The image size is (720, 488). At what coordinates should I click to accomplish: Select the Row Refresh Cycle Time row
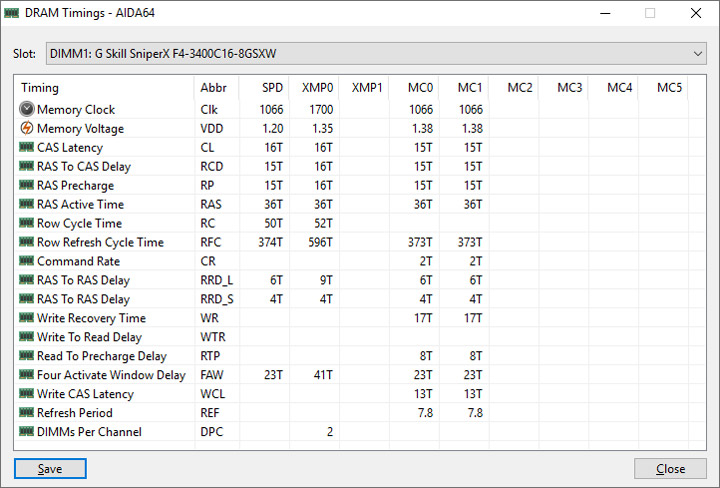click(100, 242)
